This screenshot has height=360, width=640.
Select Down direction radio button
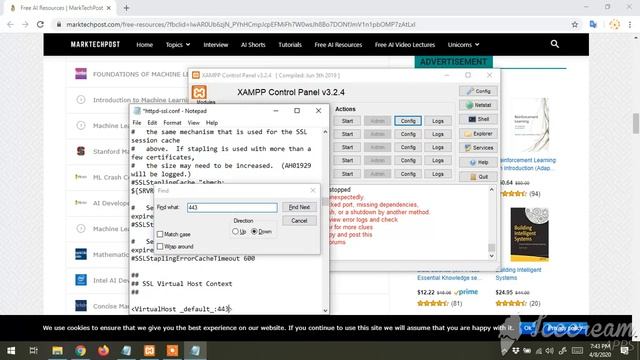click(x=254, y=231)
